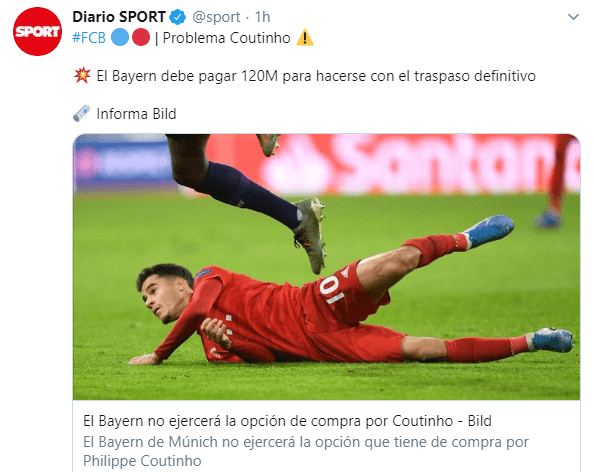Click the Informa Bild text
The width and height of the screenshot is (594, 472).
(x=136, y=114)
